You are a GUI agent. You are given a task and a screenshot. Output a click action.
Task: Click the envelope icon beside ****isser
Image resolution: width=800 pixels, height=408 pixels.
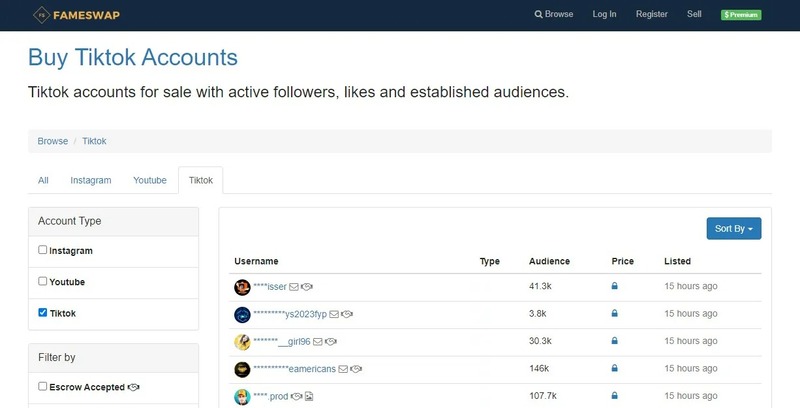[294, 287]
